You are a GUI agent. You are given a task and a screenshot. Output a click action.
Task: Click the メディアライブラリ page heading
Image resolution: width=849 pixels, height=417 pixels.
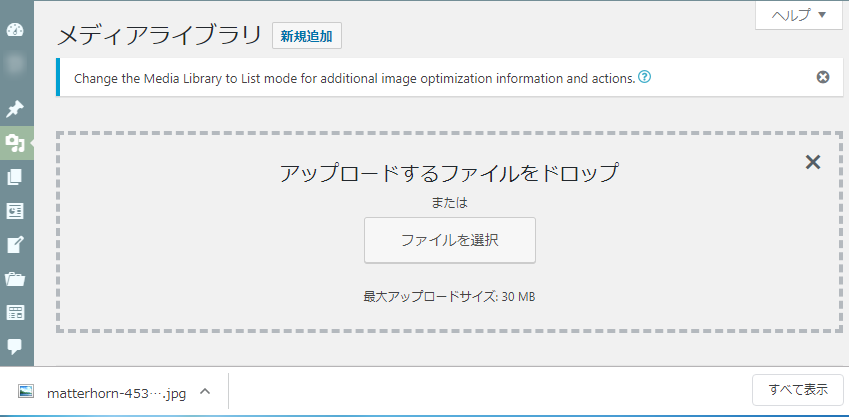click(x=159, y=37)
